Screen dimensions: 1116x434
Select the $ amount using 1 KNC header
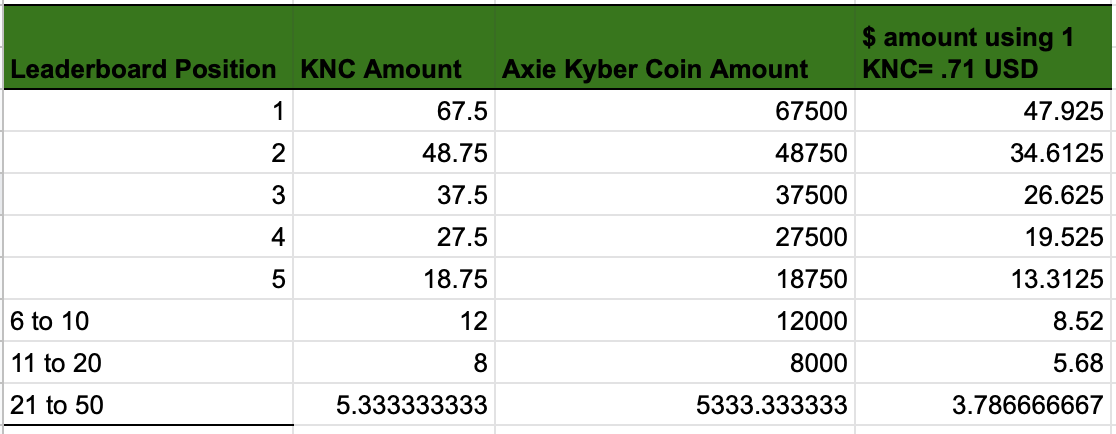[x=985, y=48]
